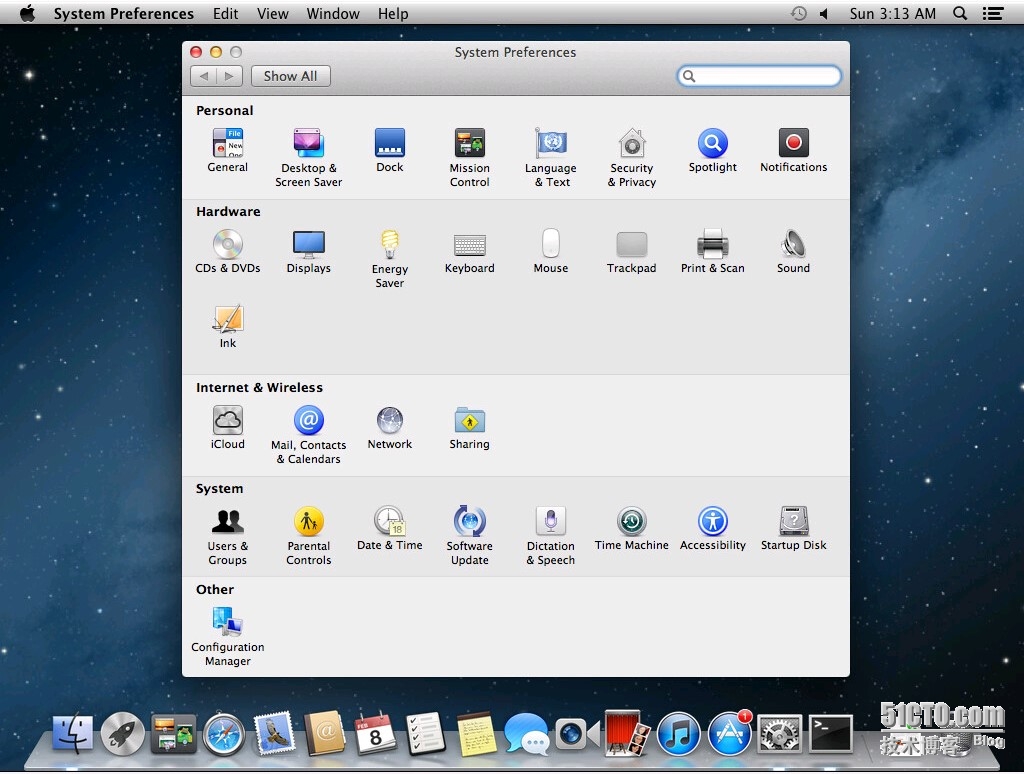Open the Notifications preference pane
Screen dimensions: 1024x774
click(793, 150)
